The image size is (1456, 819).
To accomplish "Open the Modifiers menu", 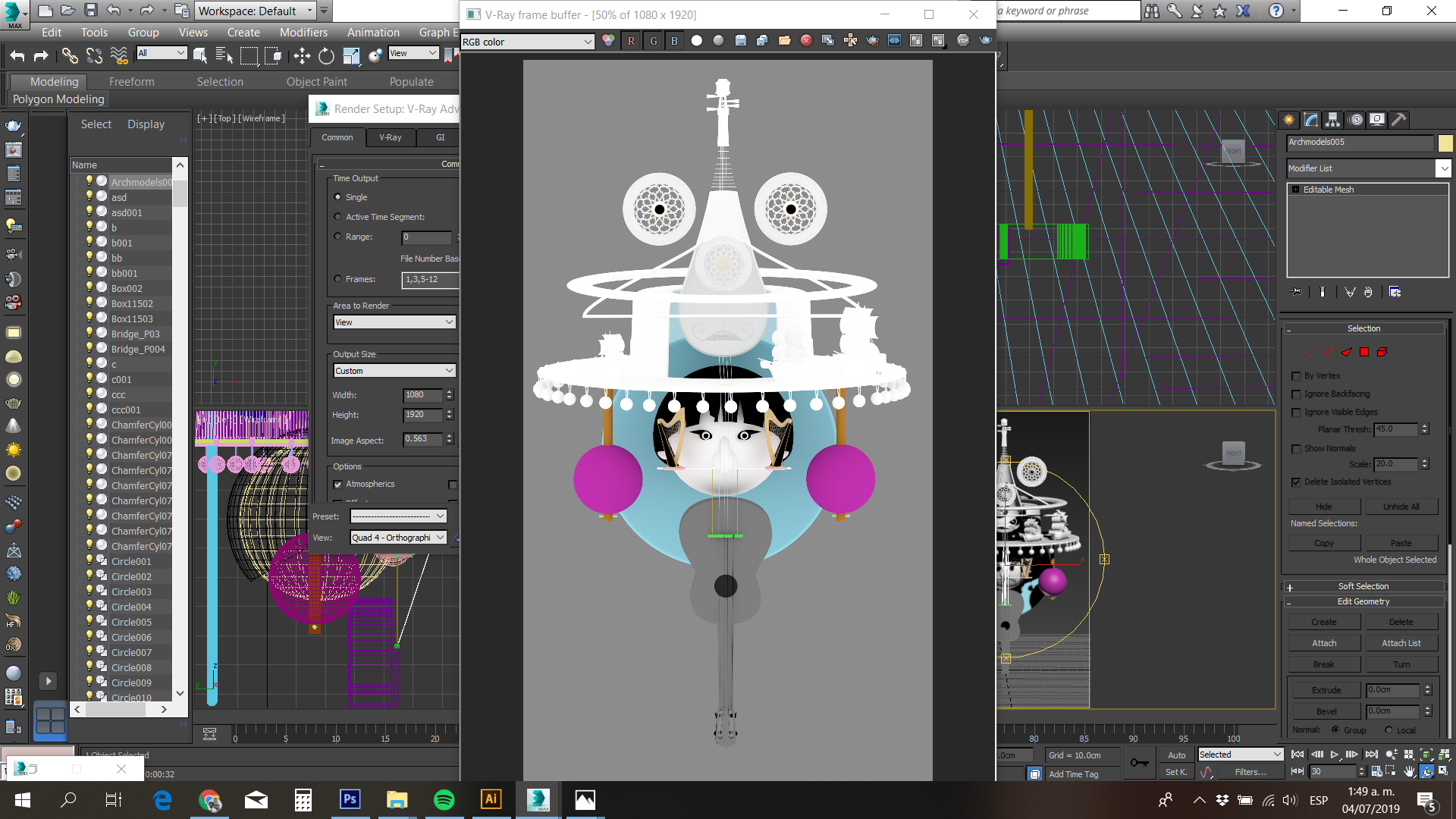I will click(x=303, y=32).
